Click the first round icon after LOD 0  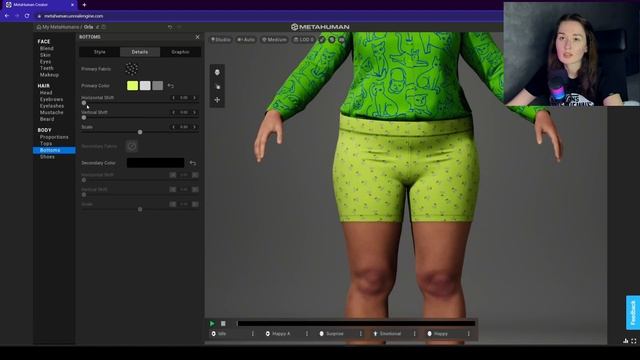pyautogui.click(x=322, y=40)
